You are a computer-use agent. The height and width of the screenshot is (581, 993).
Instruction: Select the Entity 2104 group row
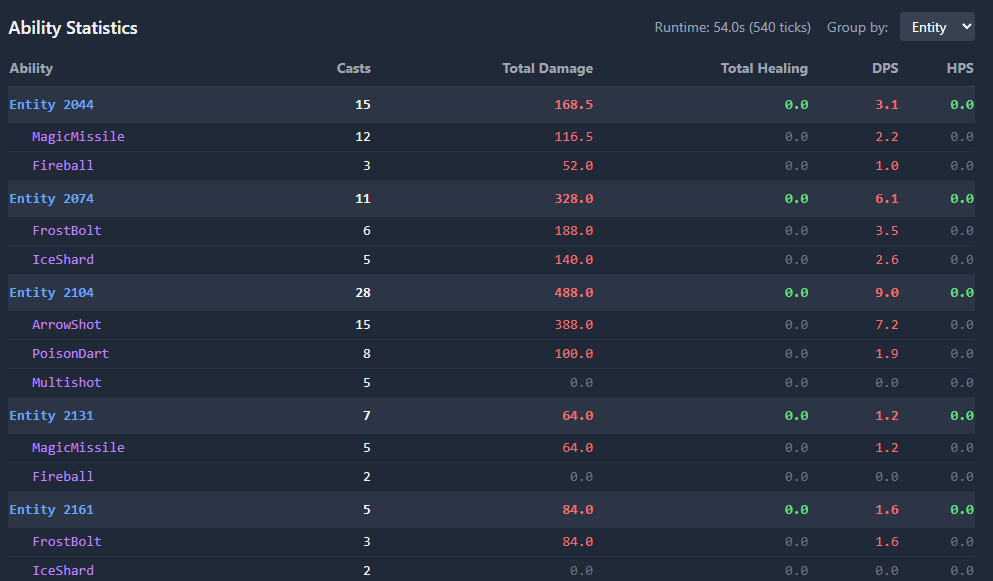pyautogui.click(x=52, y=292)
